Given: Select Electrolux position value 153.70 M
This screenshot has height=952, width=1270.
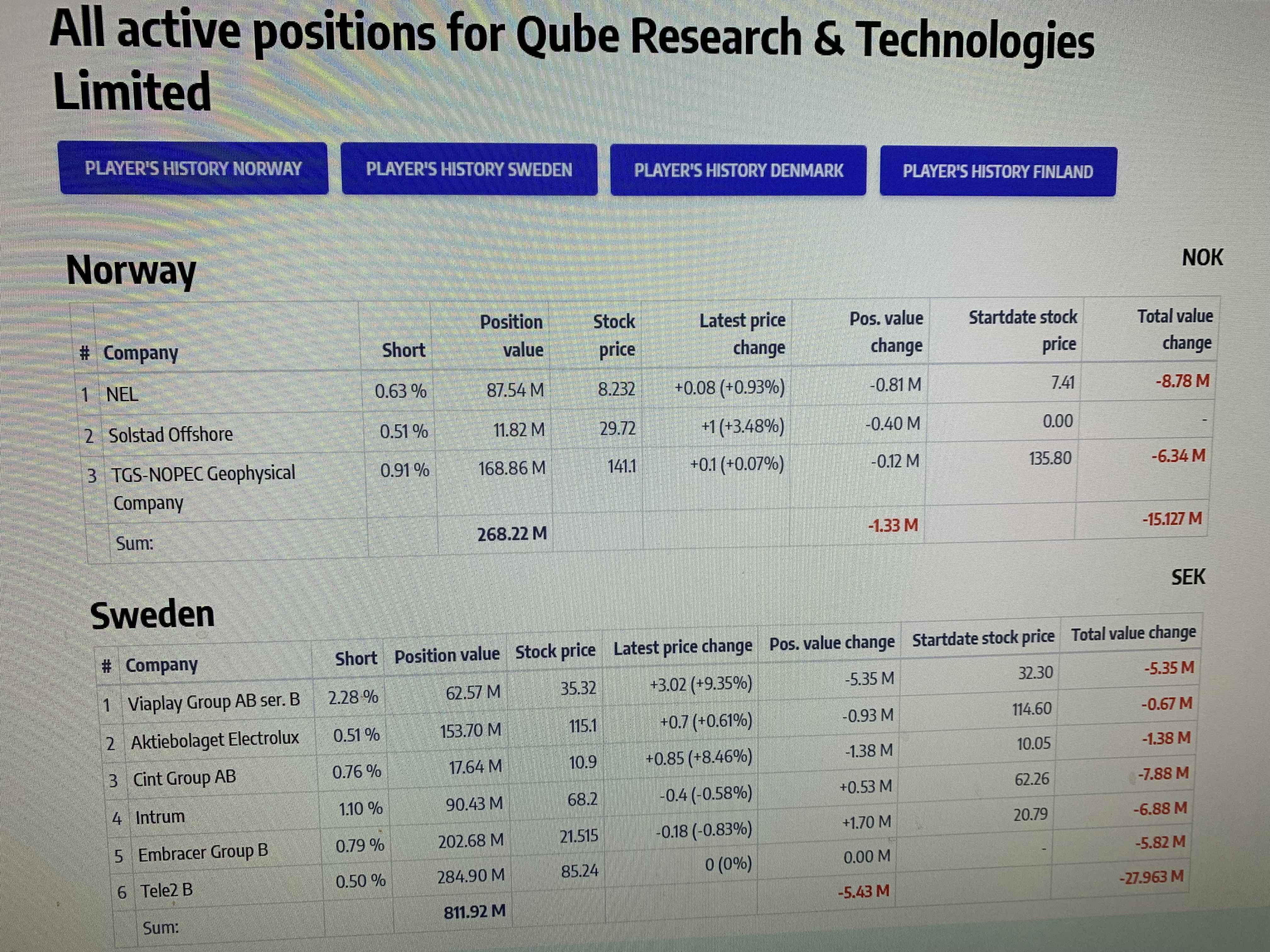Looking at the screenshot, I should tap(470, 730).
